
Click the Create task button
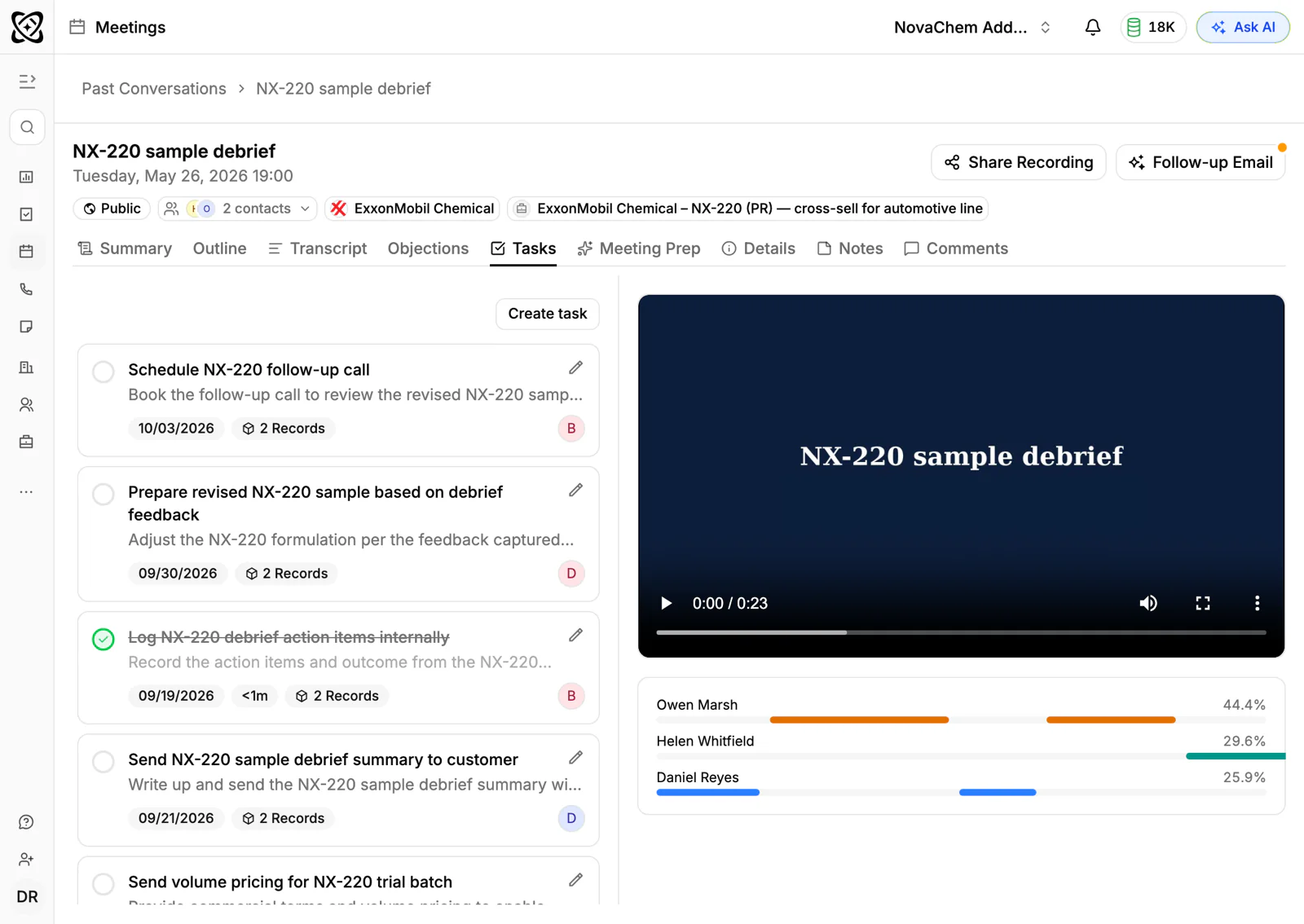click(548, 314)
